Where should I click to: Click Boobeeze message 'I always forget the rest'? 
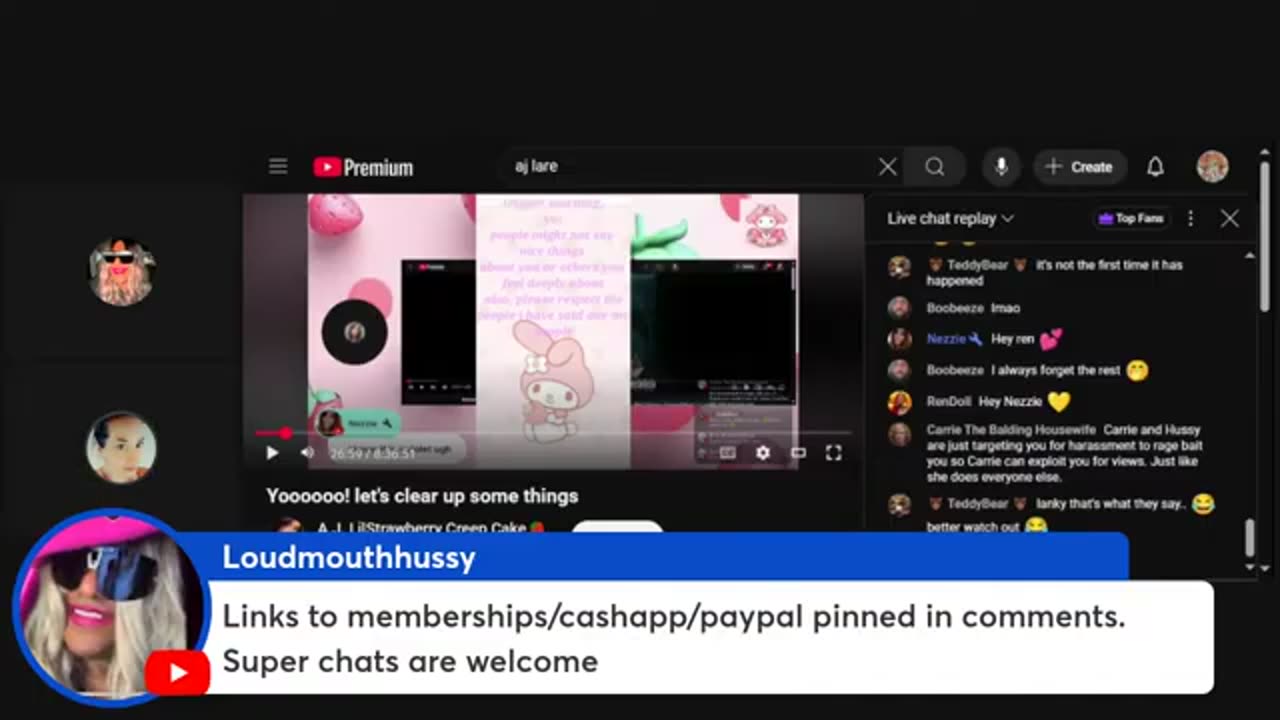(1055, 370)
